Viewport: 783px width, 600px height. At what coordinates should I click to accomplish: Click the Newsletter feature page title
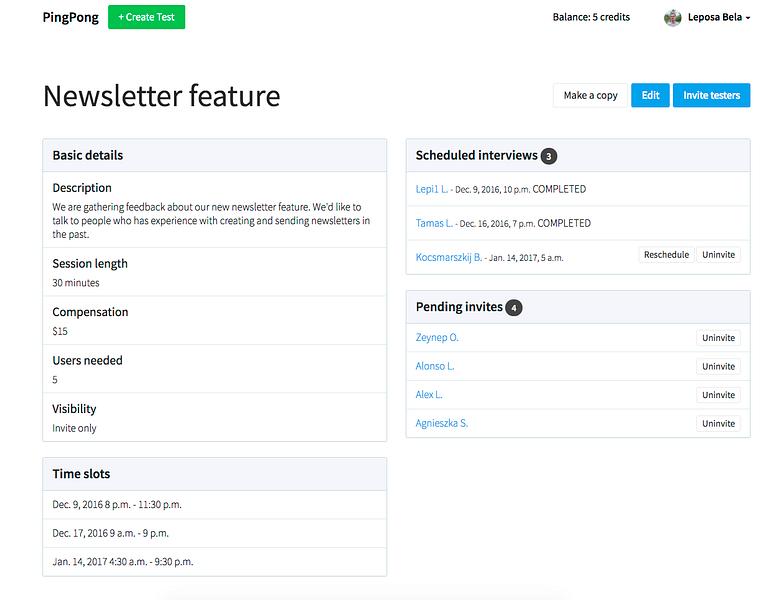161,96
